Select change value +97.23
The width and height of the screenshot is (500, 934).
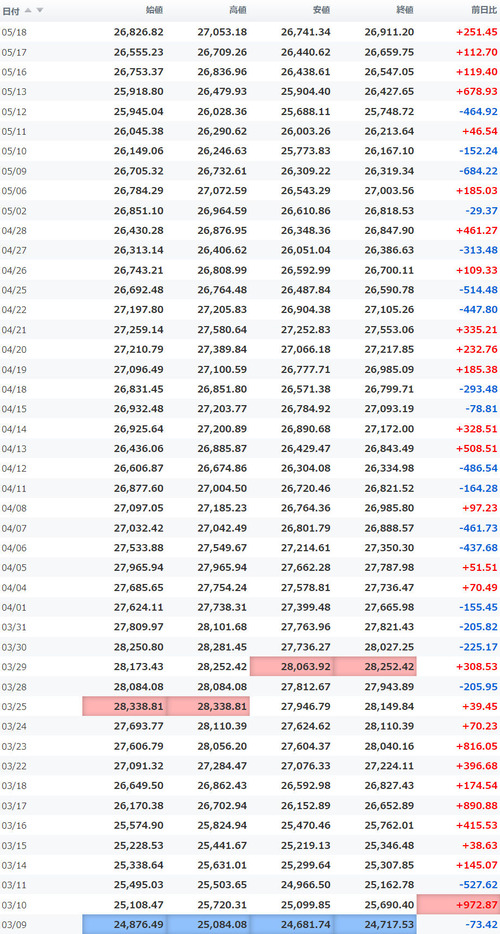480,508
